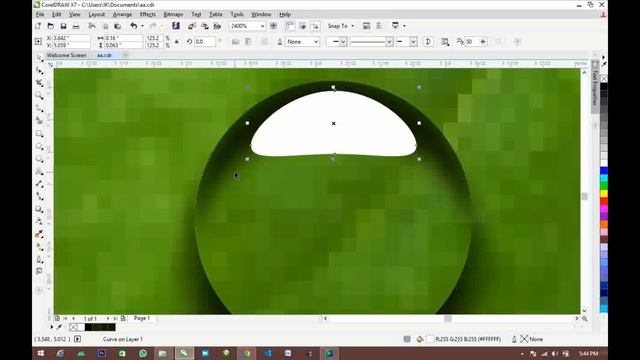Open the Bitmaps menu
The image size is (640, 360).
pyautogui.click(x=173, y=14)
